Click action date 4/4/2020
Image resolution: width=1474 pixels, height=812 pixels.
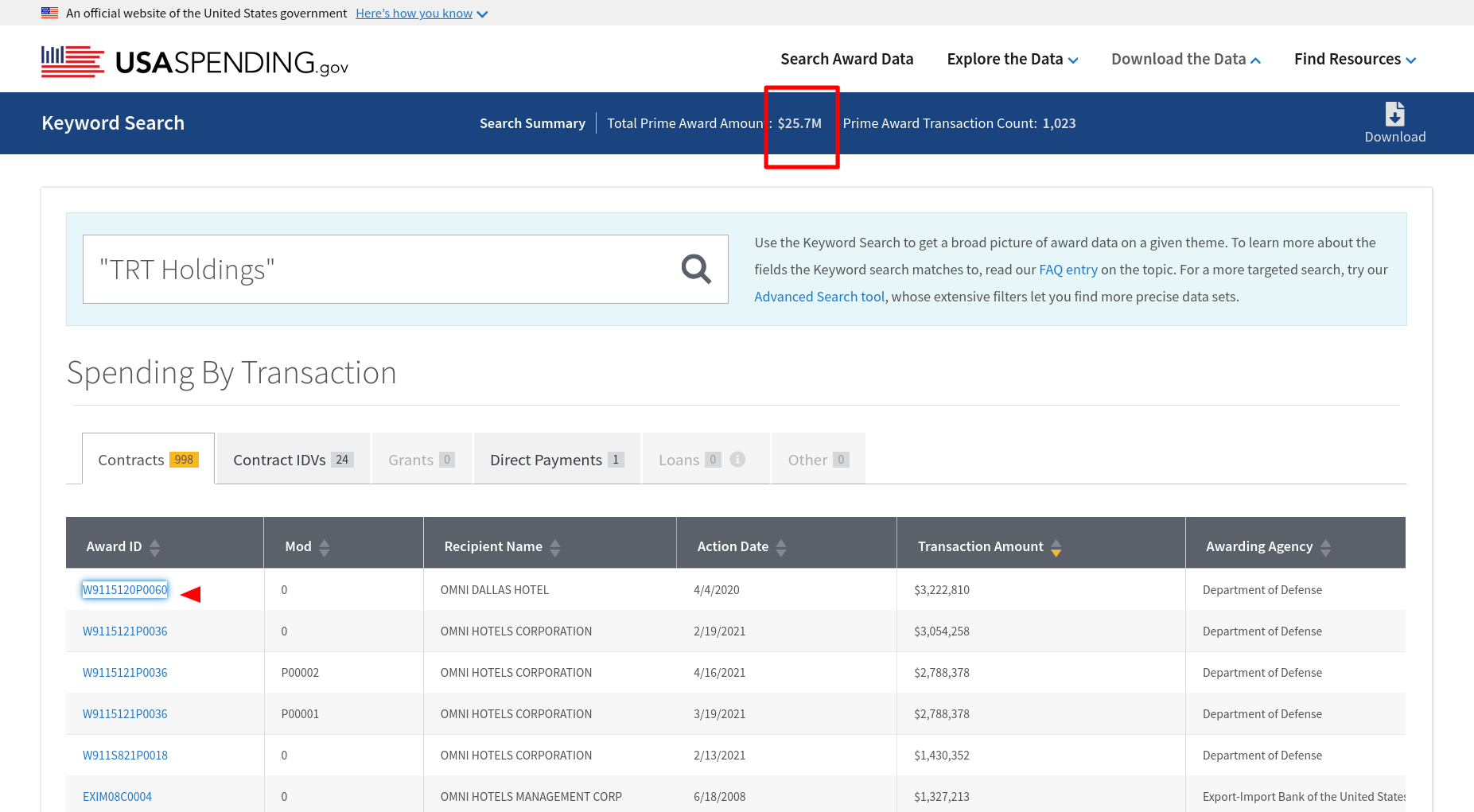point(717,589)
